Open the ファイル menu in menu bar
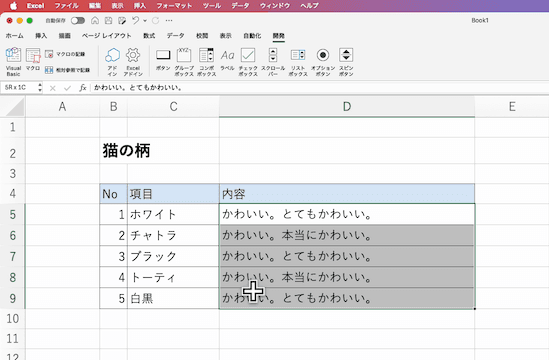 67,6
